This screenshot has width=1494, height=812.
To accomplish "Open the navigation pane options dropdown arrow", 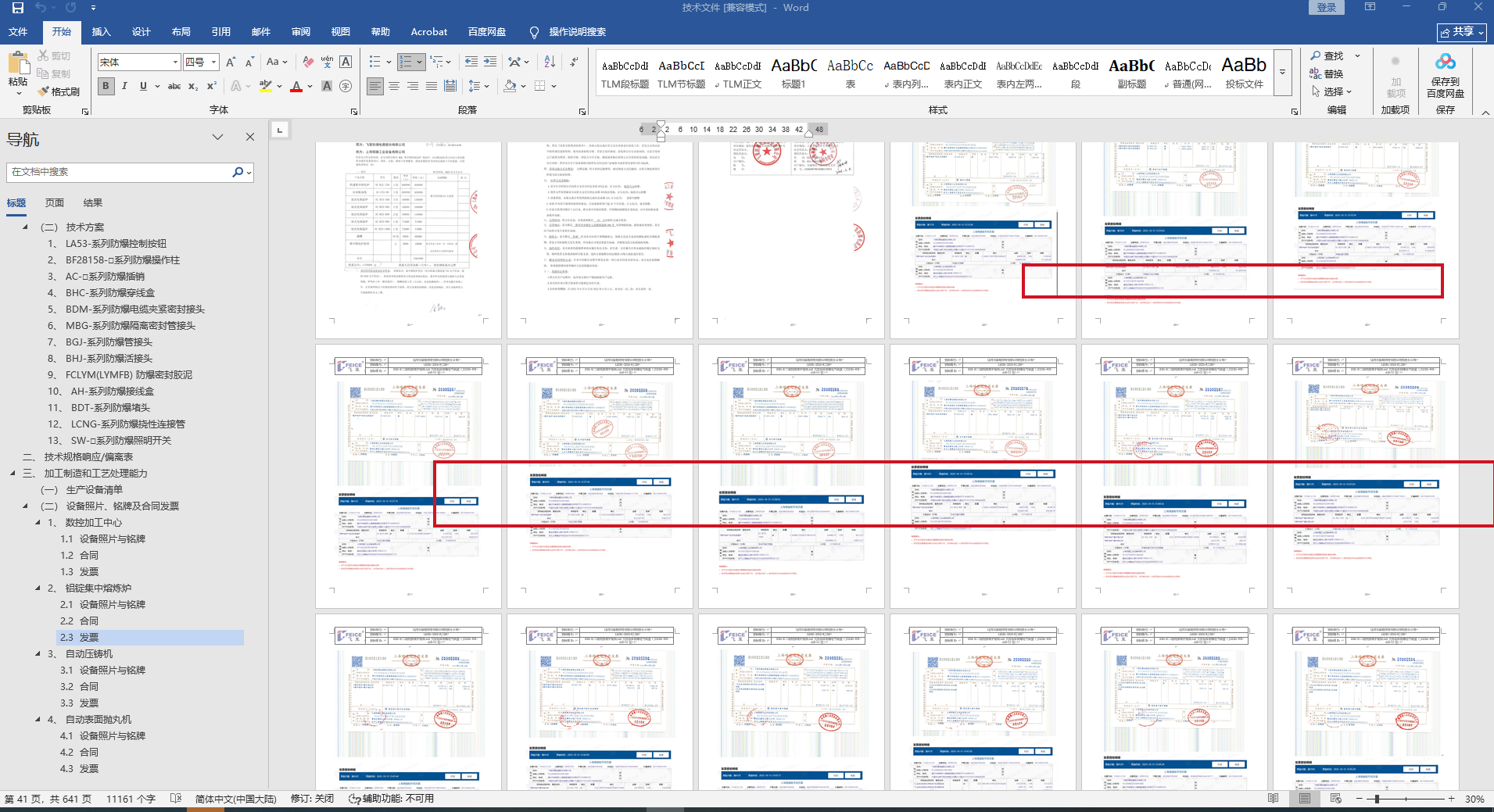I will click(217, 138).
